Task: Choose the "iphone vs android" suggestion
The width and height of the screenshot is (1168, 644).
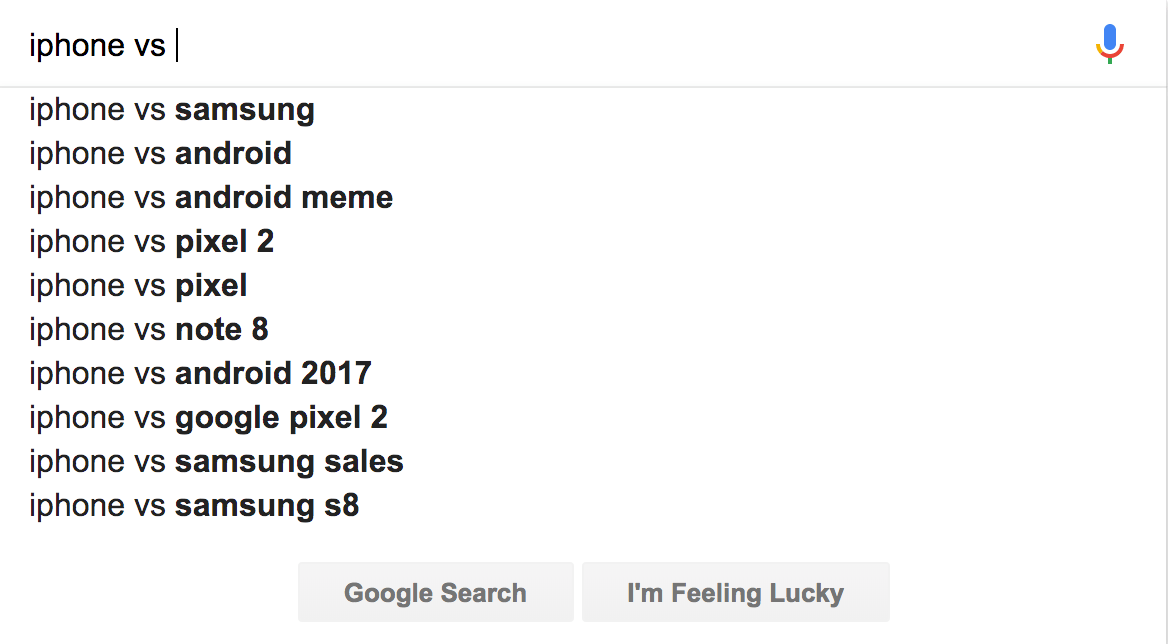Action: [160, 153]
